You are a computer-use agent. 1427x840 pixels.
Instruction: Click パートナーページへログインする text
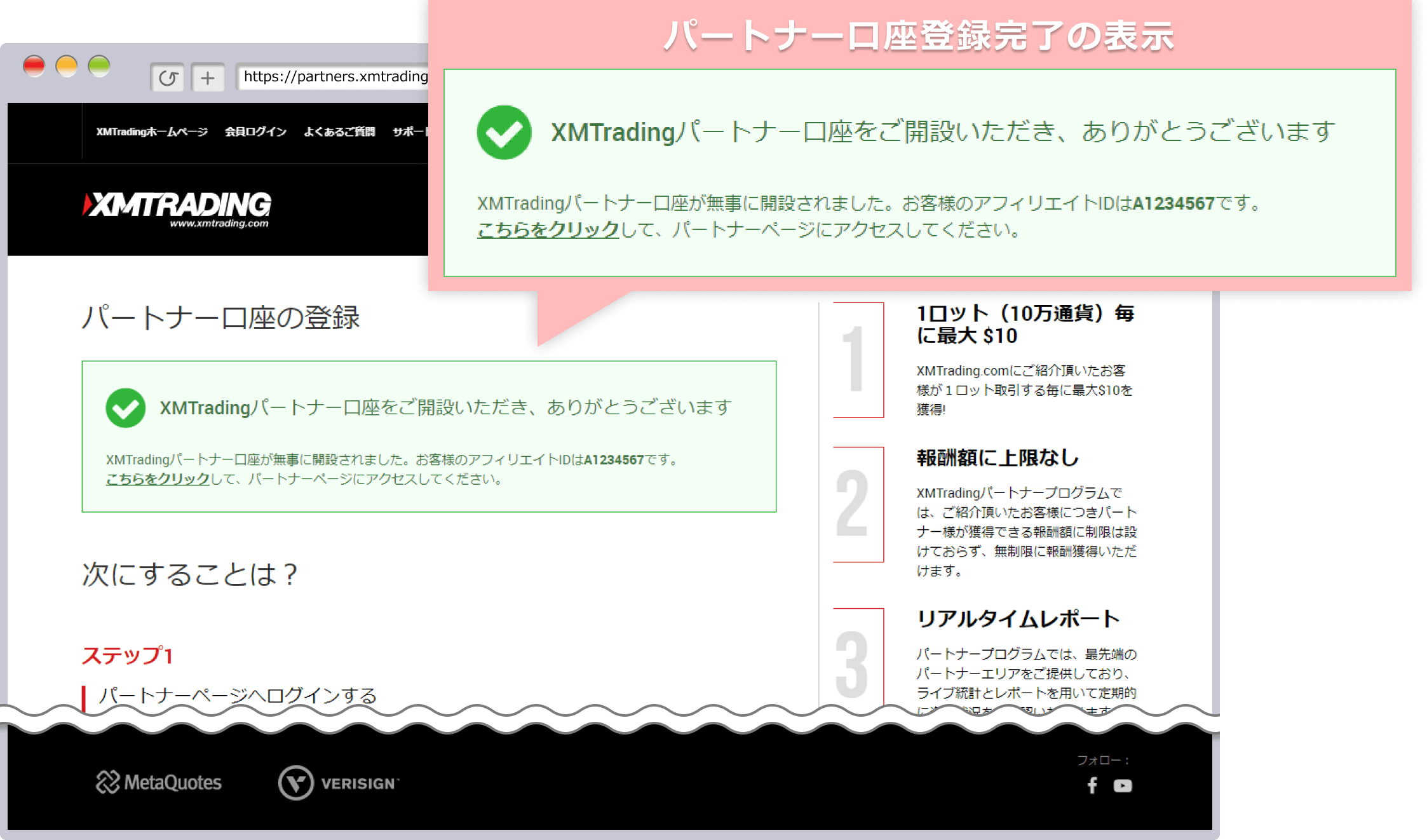click(238, 695)
